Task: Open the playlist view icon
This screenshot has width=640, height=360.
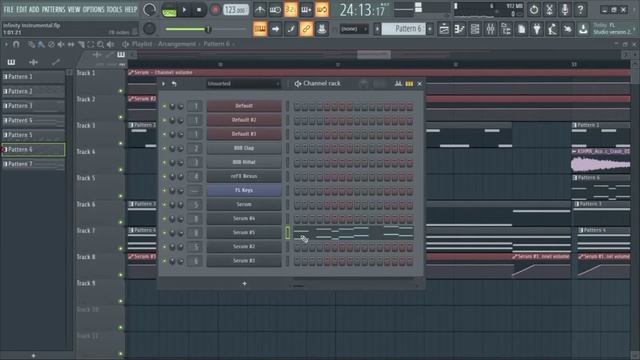Action: click(x=444, y=29)
